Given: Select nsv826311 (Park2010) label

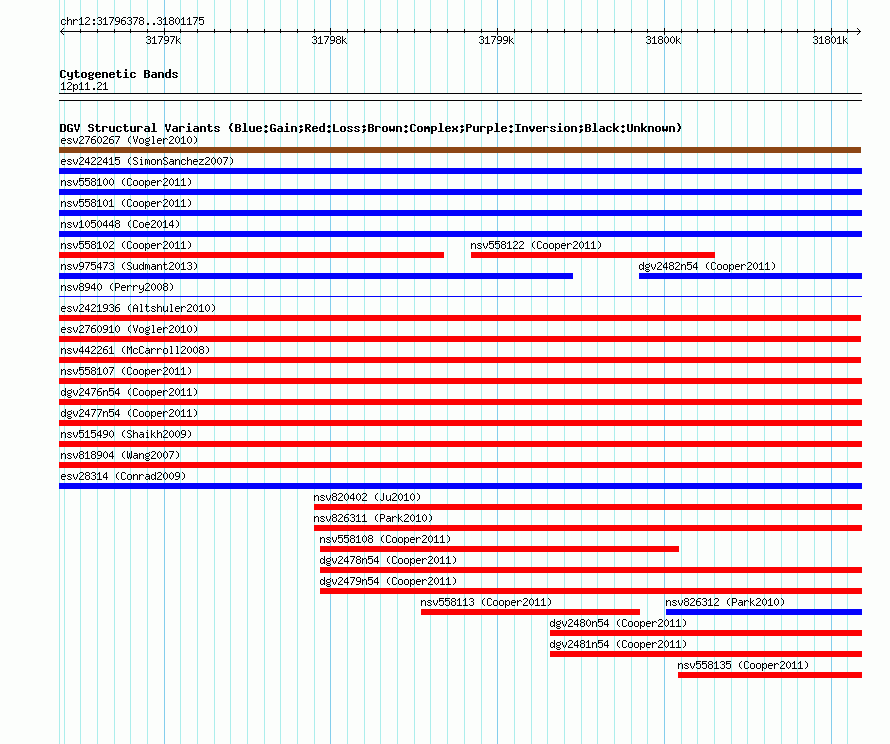Looking at the screenshot, I should (373, 518).
